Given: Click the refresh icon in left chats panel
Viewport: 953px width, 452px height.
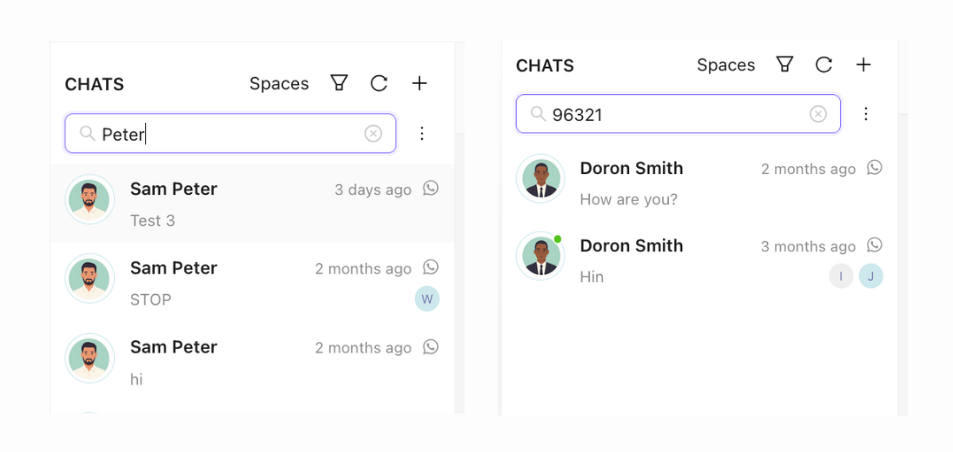Looking at the screenshot, I should click(379, 83).
